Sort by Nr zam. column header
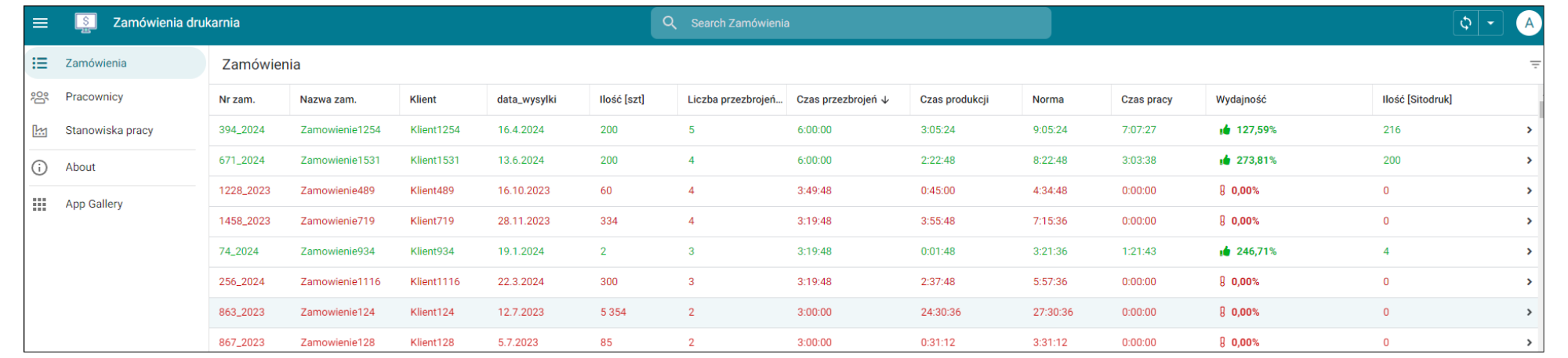Screen dimensions: 1568x358 237,99
